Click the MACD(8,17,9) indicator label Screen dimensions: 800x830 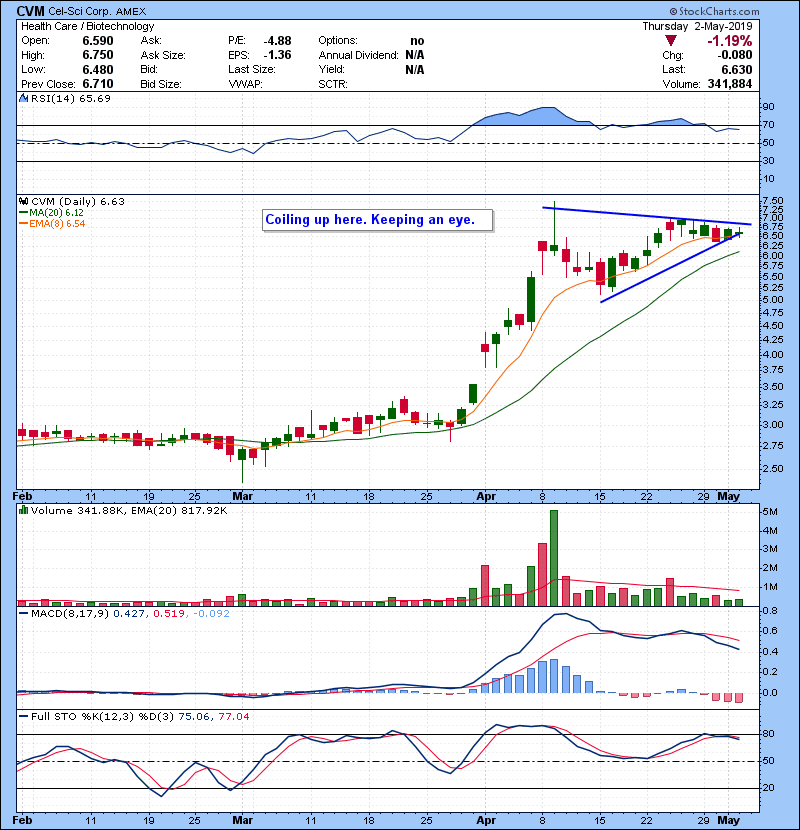click(x=69, y=614)
